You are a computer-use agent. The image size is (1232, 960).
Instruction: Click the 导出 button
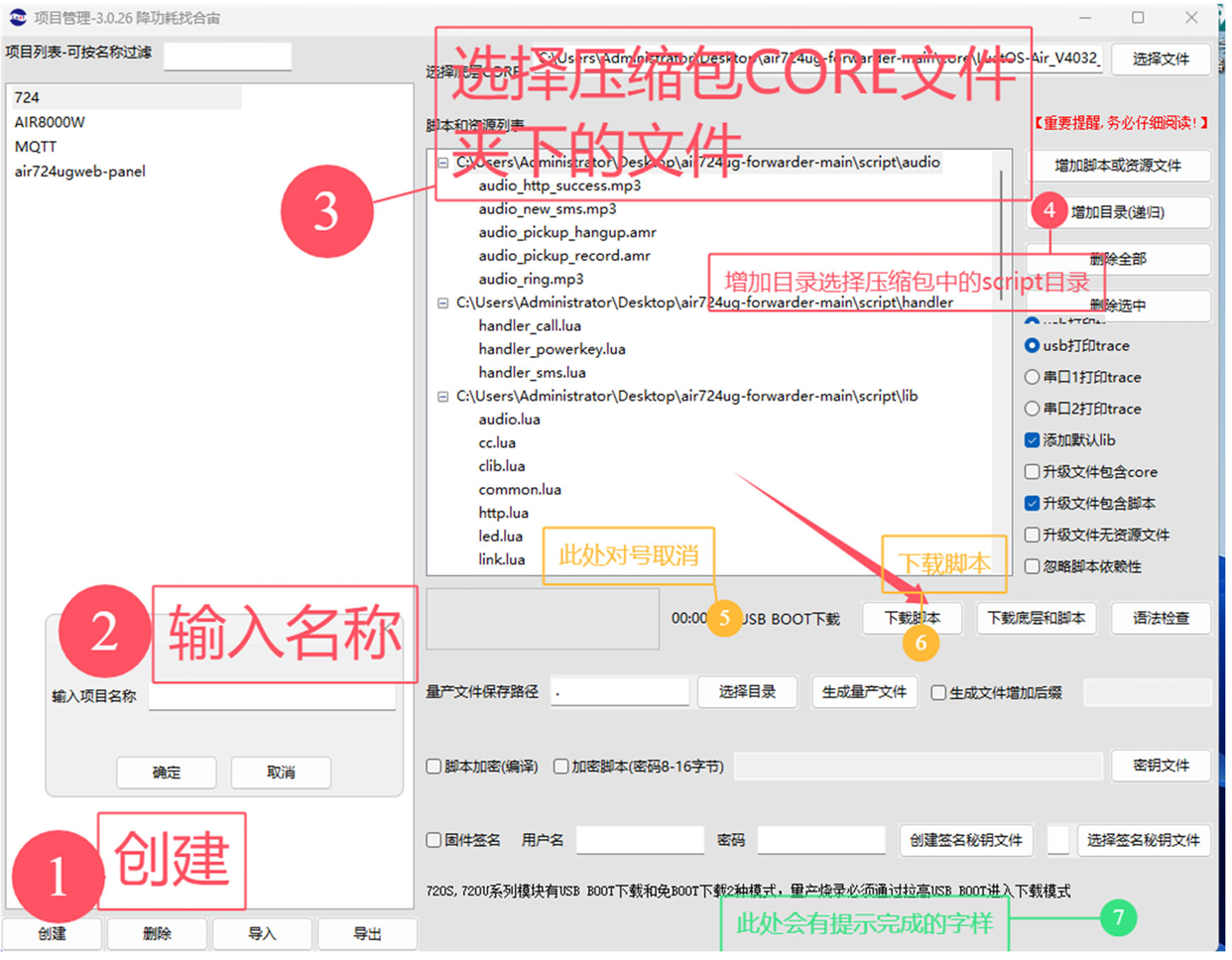[x=367, y=933]
